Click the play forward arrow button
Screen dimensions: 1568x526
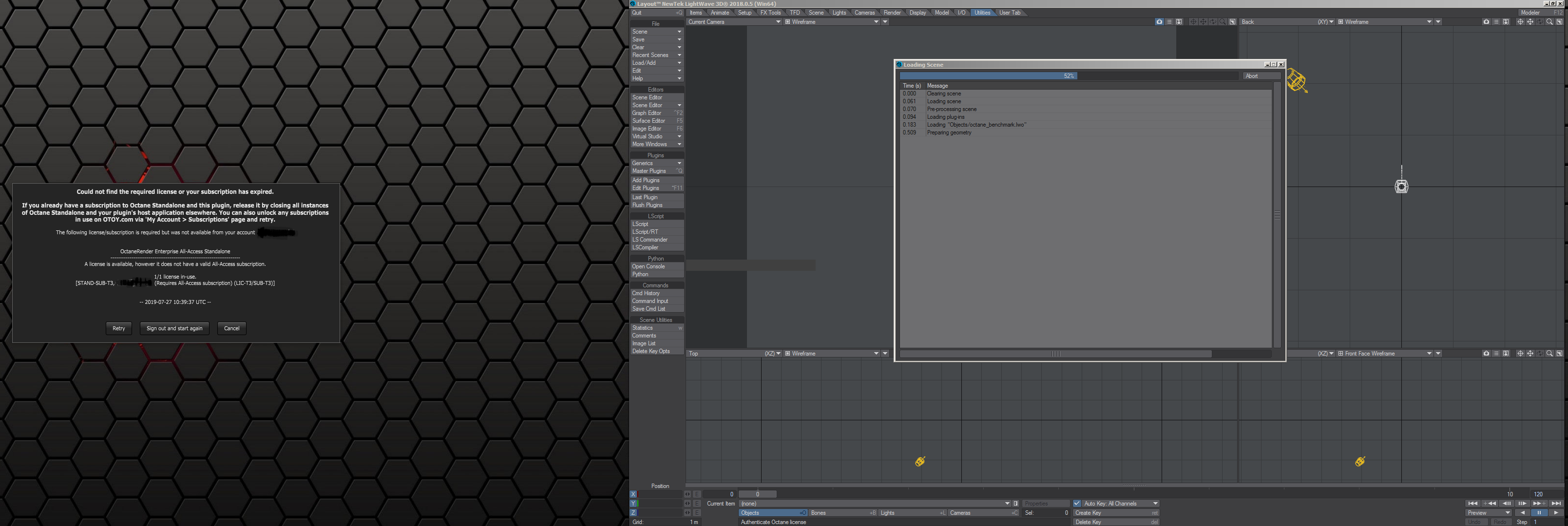[x=1555, y=513]
